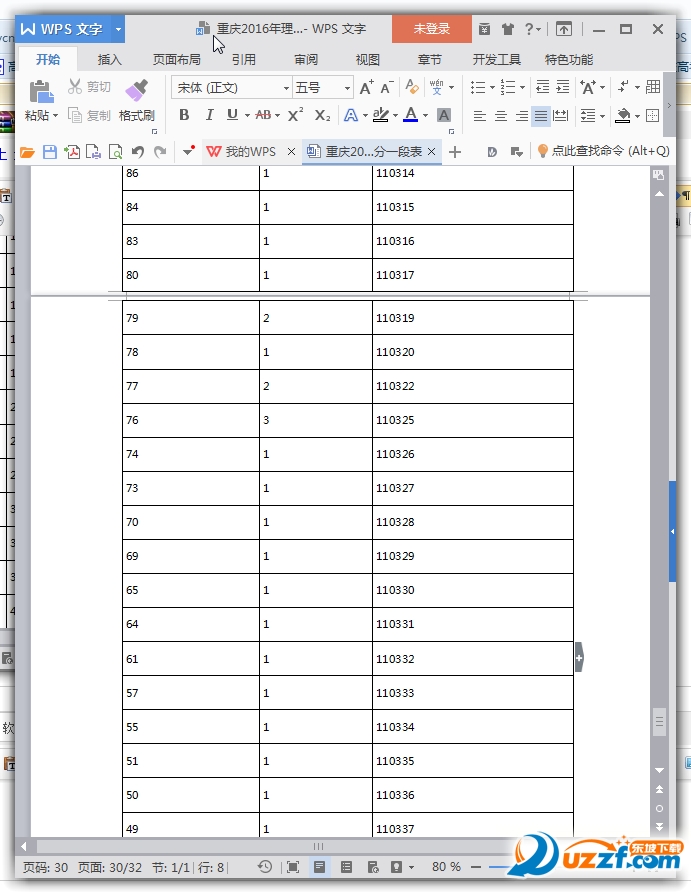Open the text effects A dropdown arrow

(365, 116)
